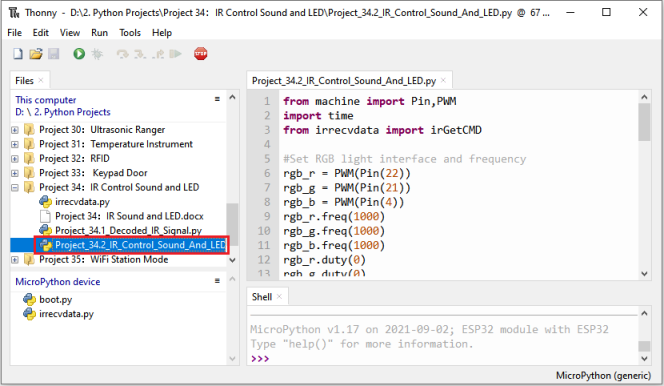This screenshot has width=664, height=386.
Task: Click the Resume toolbar icon
Action: point(175,54)
